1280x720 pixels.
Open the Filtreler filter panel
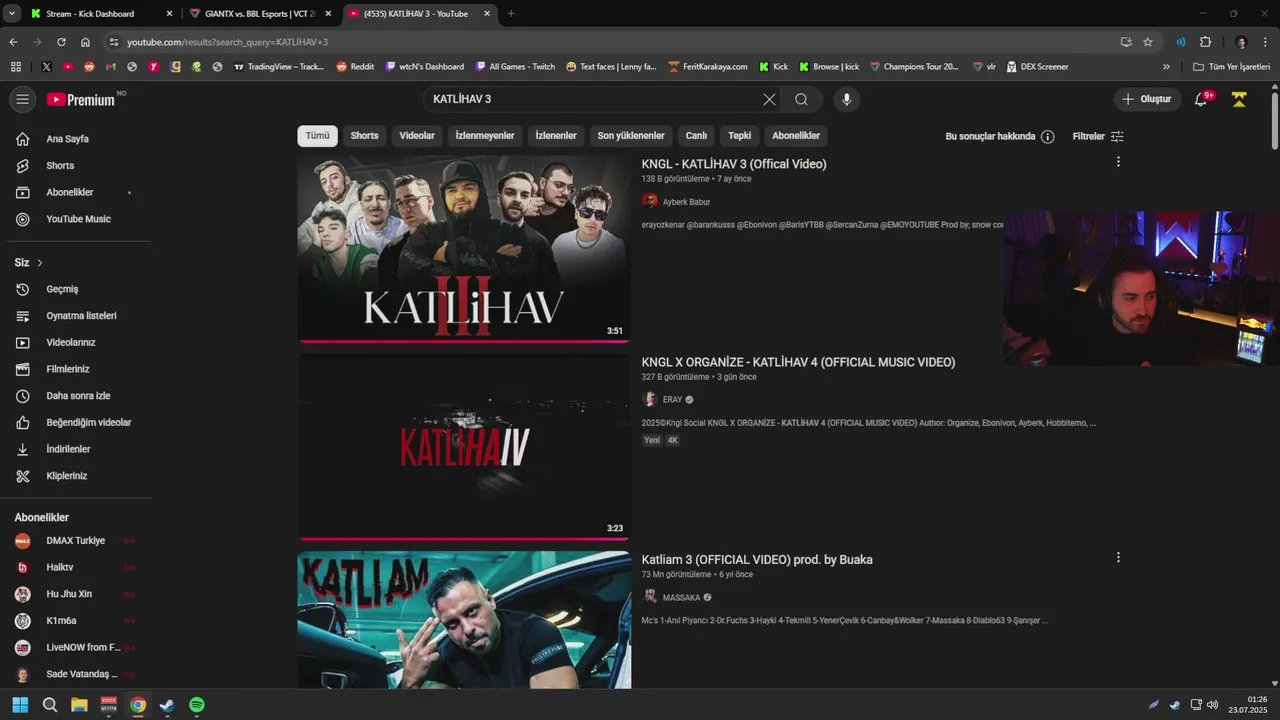tap(1098, 136)
